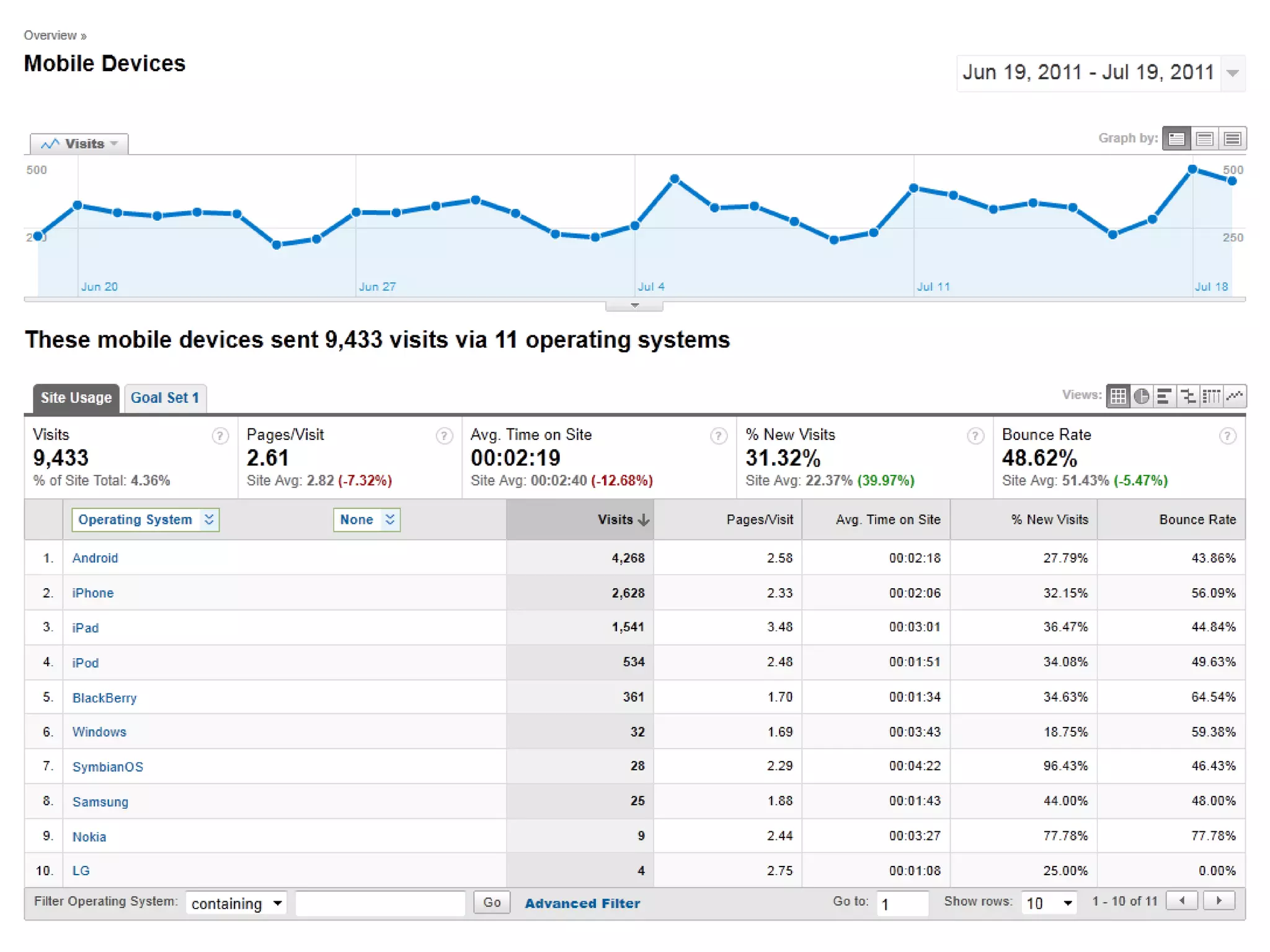Viewport: 1270px width, 952px height.
Task: Open the Show rows dropdown
Action: (1049, 903)
